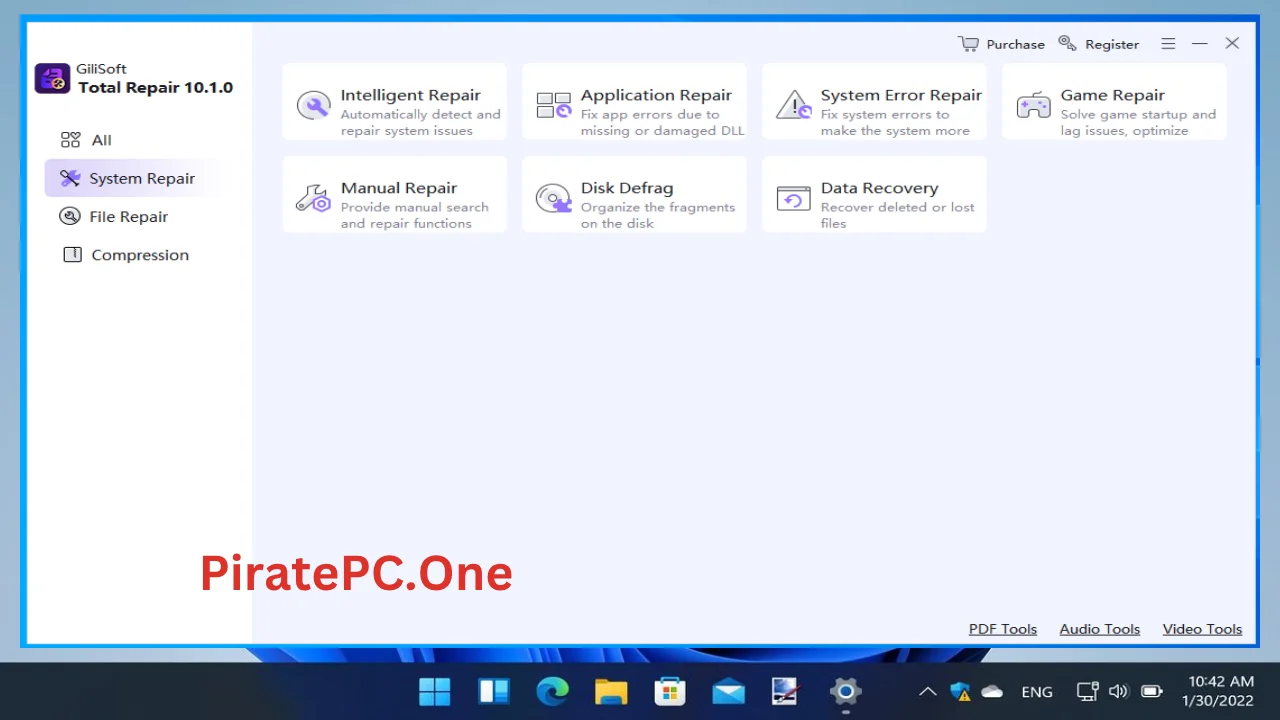Screen dimensions: 1280x720
Task: Click ENG language indicator
Action: (1037, 692)
